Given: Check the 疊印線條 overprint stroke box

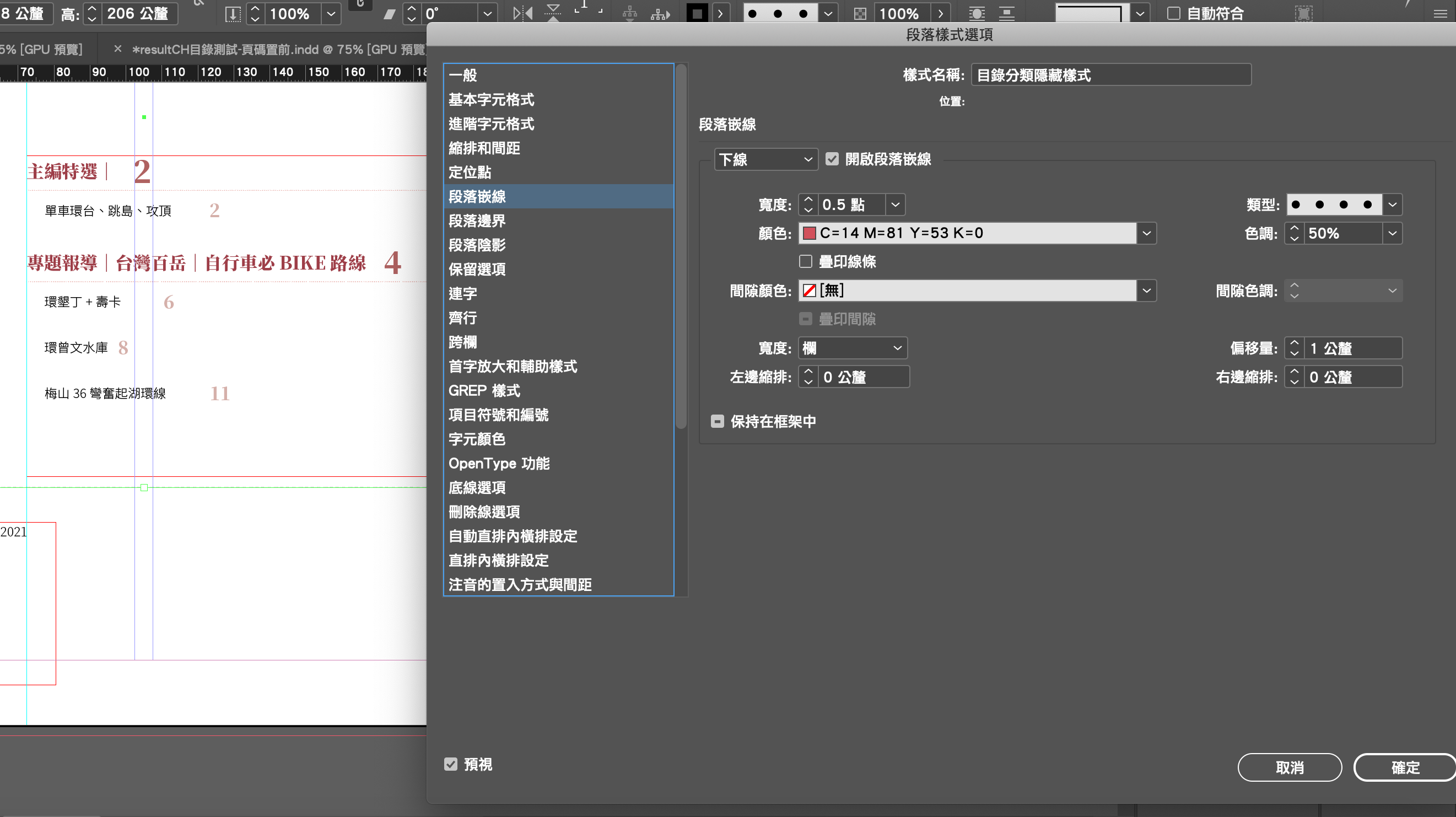Looking at the screenshot, I should [x=806, y=261].
